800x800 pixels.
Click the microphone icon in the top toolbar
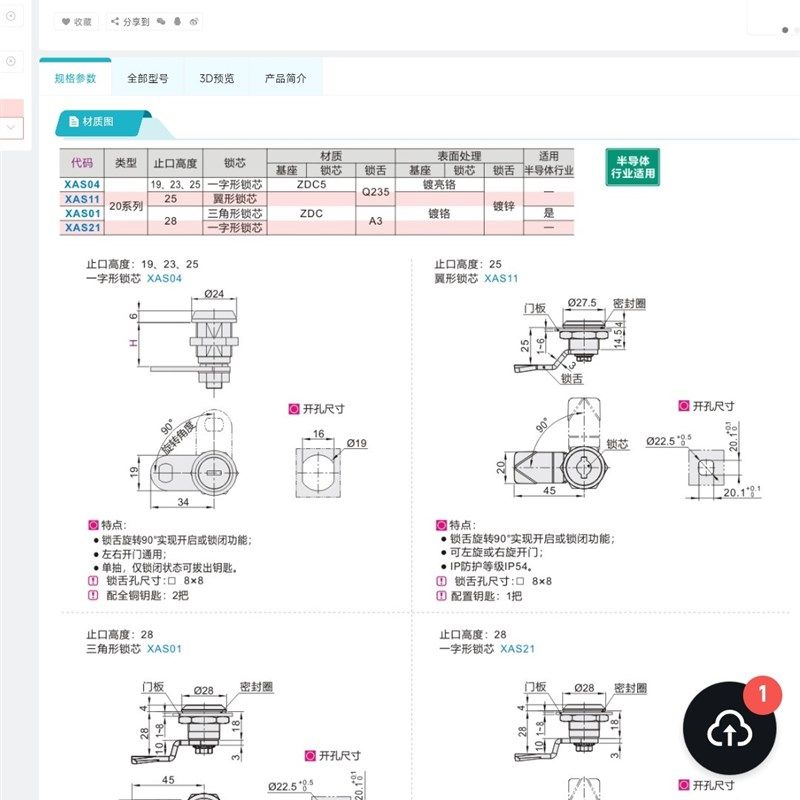(x=177, y=22)
